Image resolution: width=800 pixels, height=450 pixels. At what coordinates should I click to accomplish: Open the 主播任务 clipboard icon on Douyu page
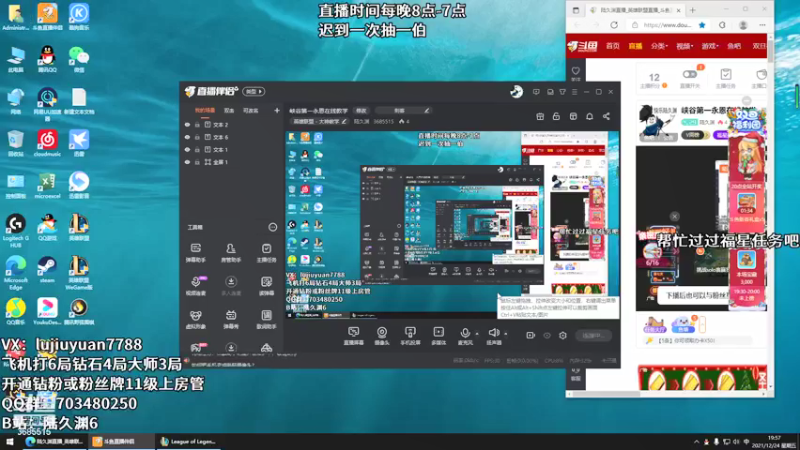(x=726, y=79)
